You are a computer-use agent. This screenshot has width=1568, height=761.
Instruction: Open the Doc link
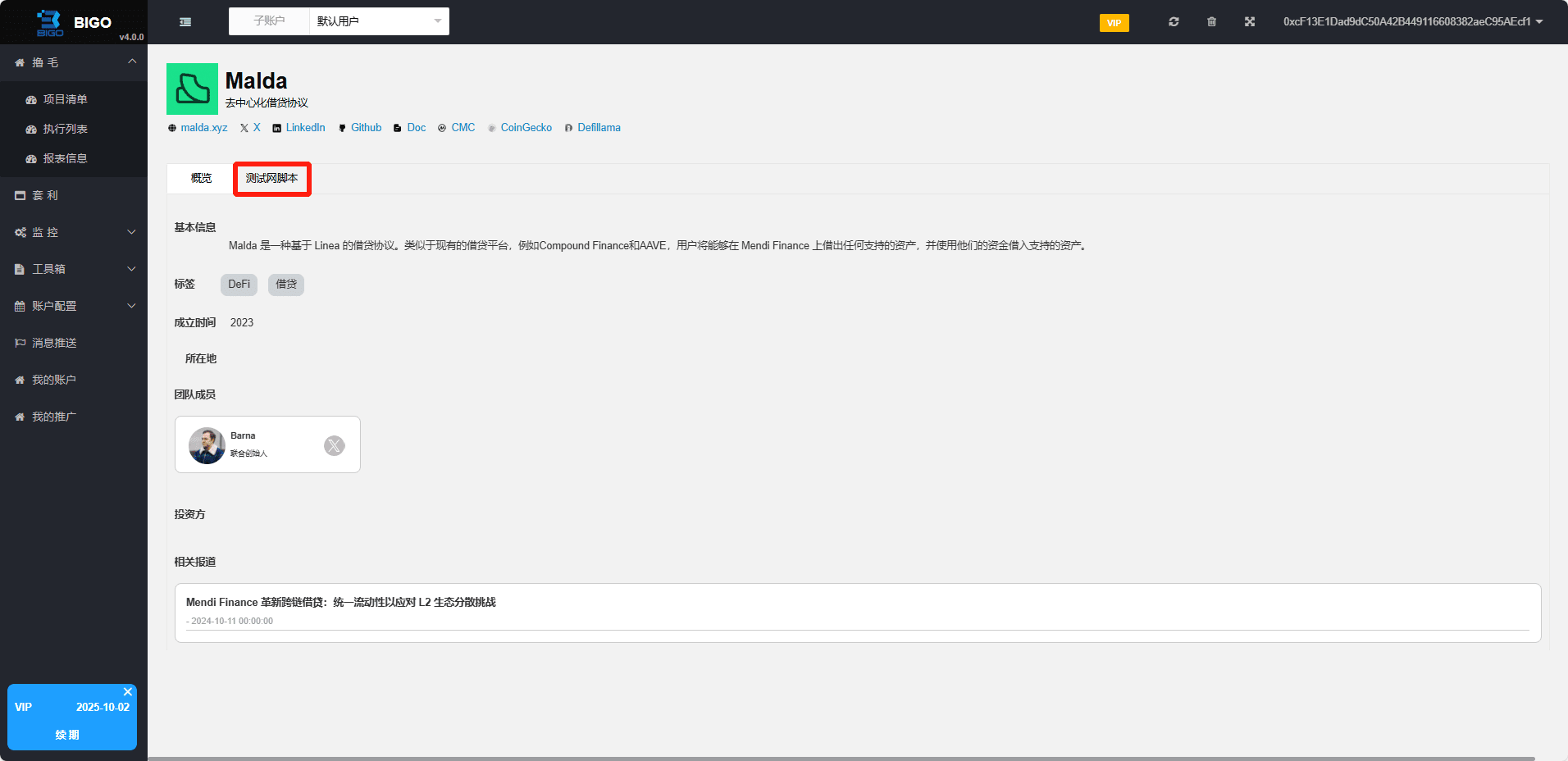417,127
